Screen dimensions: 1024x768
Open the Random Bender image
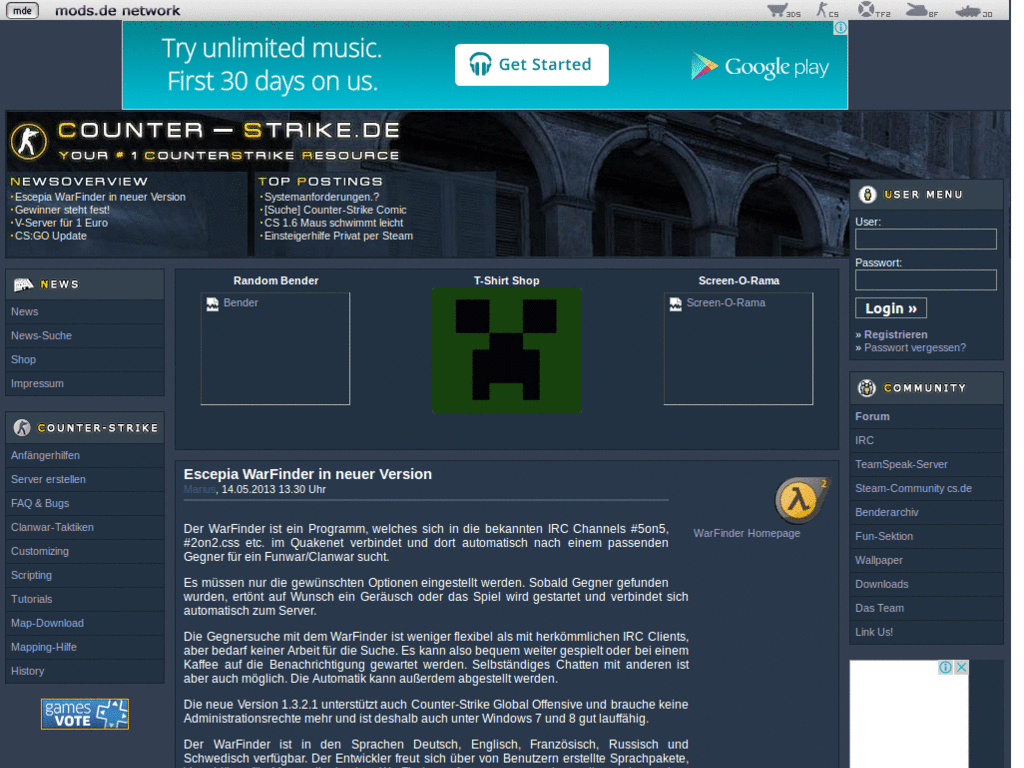click(275, 349)
